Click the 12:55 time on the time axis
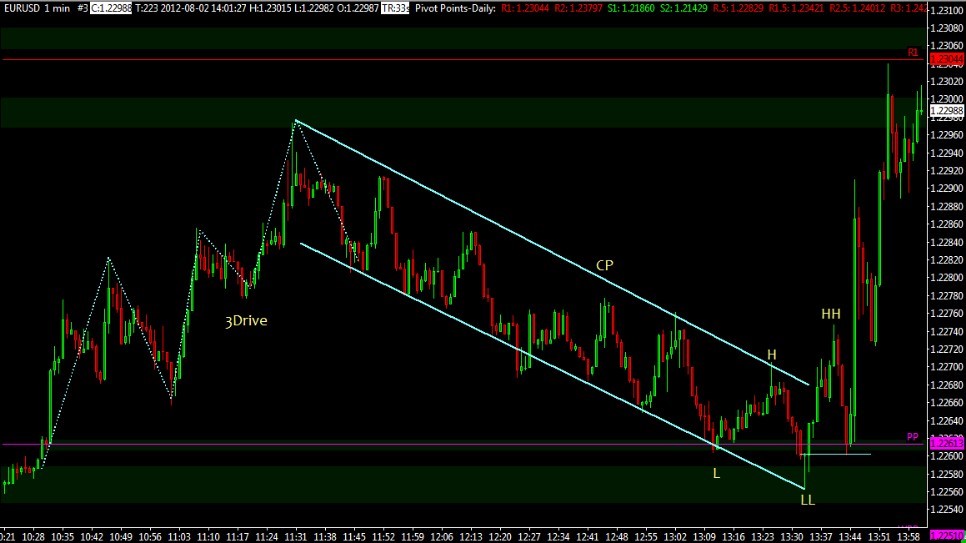 pos(646,537)
